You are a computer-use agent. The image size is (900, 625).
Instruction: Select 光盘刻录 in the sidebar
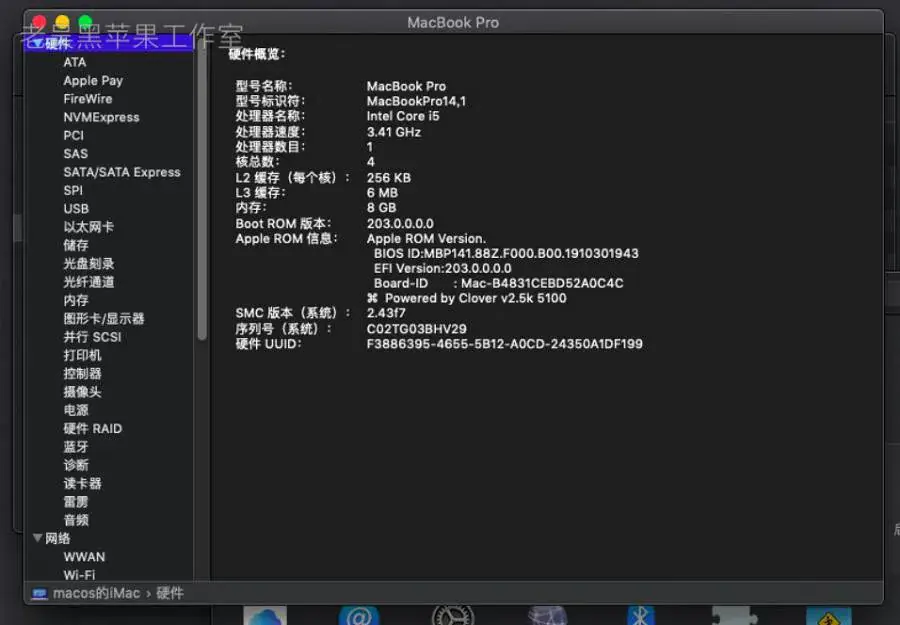tap(88, 263)
